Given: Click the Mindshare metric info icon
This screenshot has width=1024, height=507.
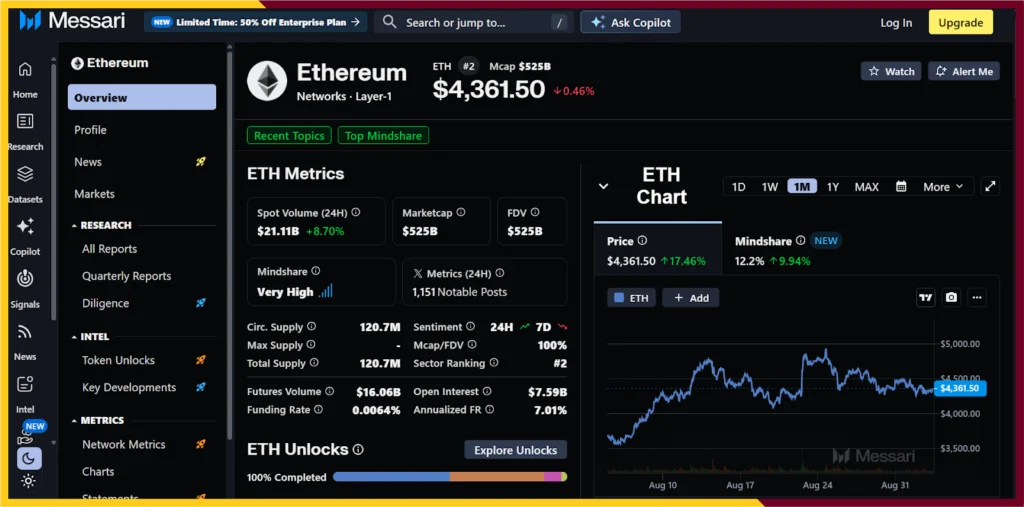Looking at the screenshot, I should [x=316, y=270].
